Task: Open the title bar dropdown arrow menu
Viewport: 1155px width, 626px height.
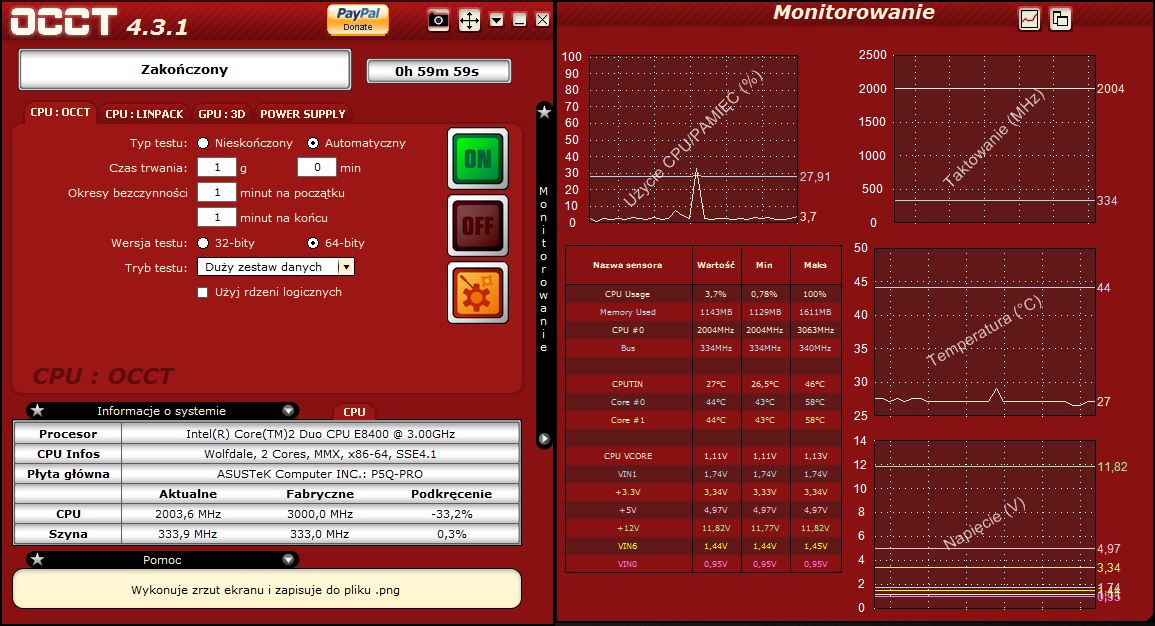Action: 496,20
